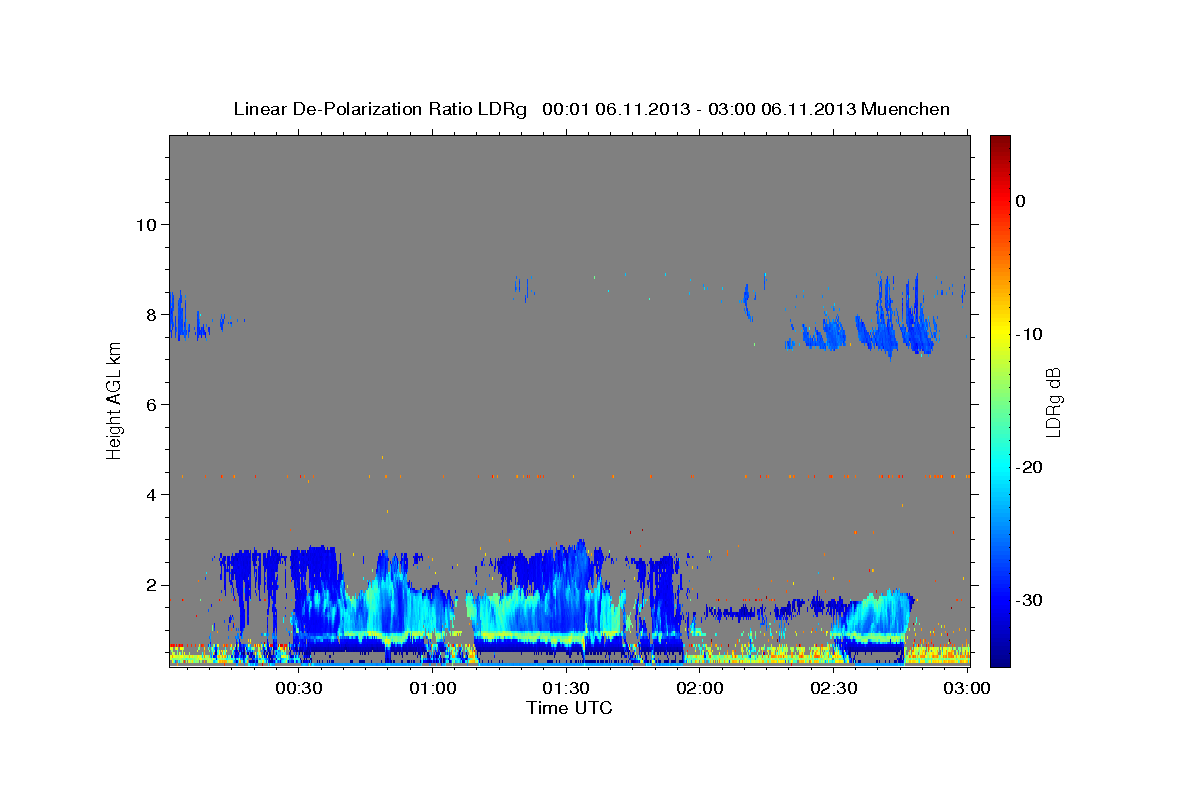
Task: Click the height tick label '2'
Action: [150, 585]
